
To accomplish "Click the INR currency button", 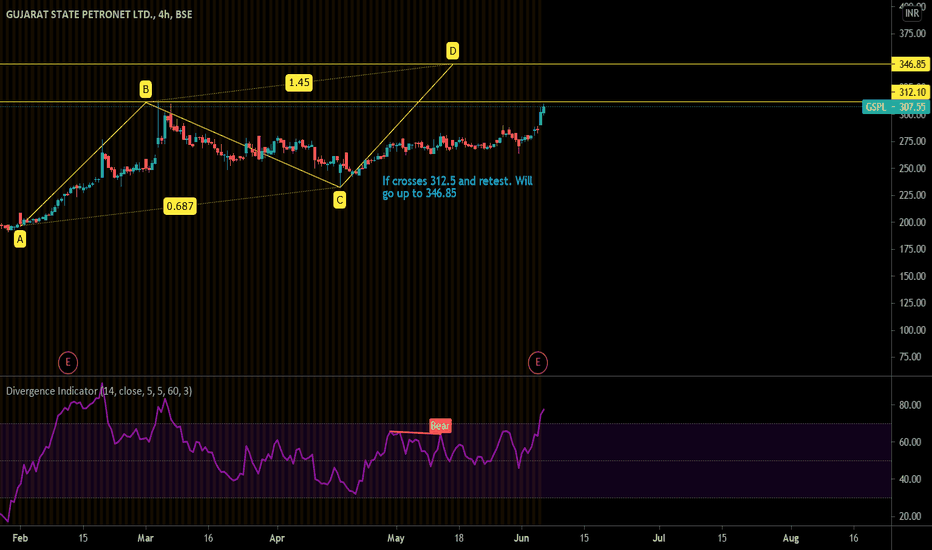I will pyautogui.click(x=912, y=12).
